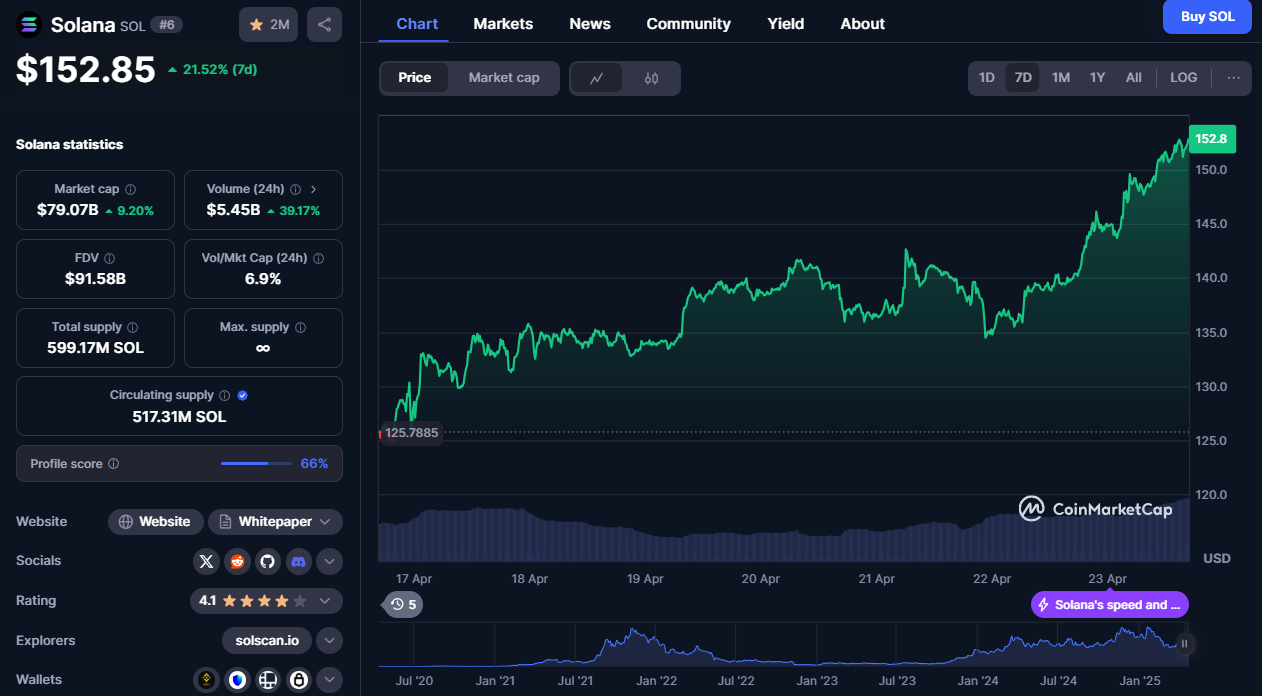Open Profile score info icon
This screenshot has height=696, width=1262.
point(113,464)
